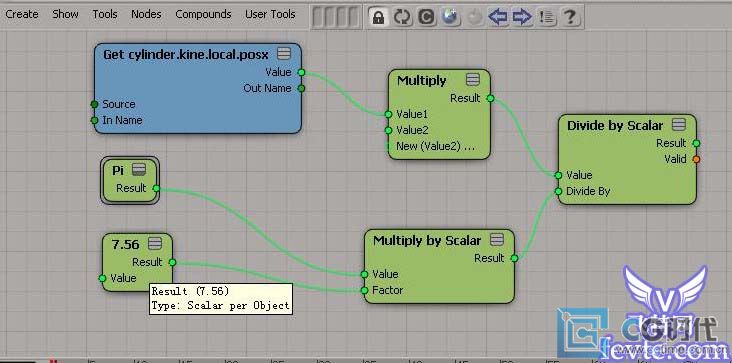This screenshot has width=732, height=363.
Task: Collapse the Divide by Scalar node header icon
Action: point(679,125)
